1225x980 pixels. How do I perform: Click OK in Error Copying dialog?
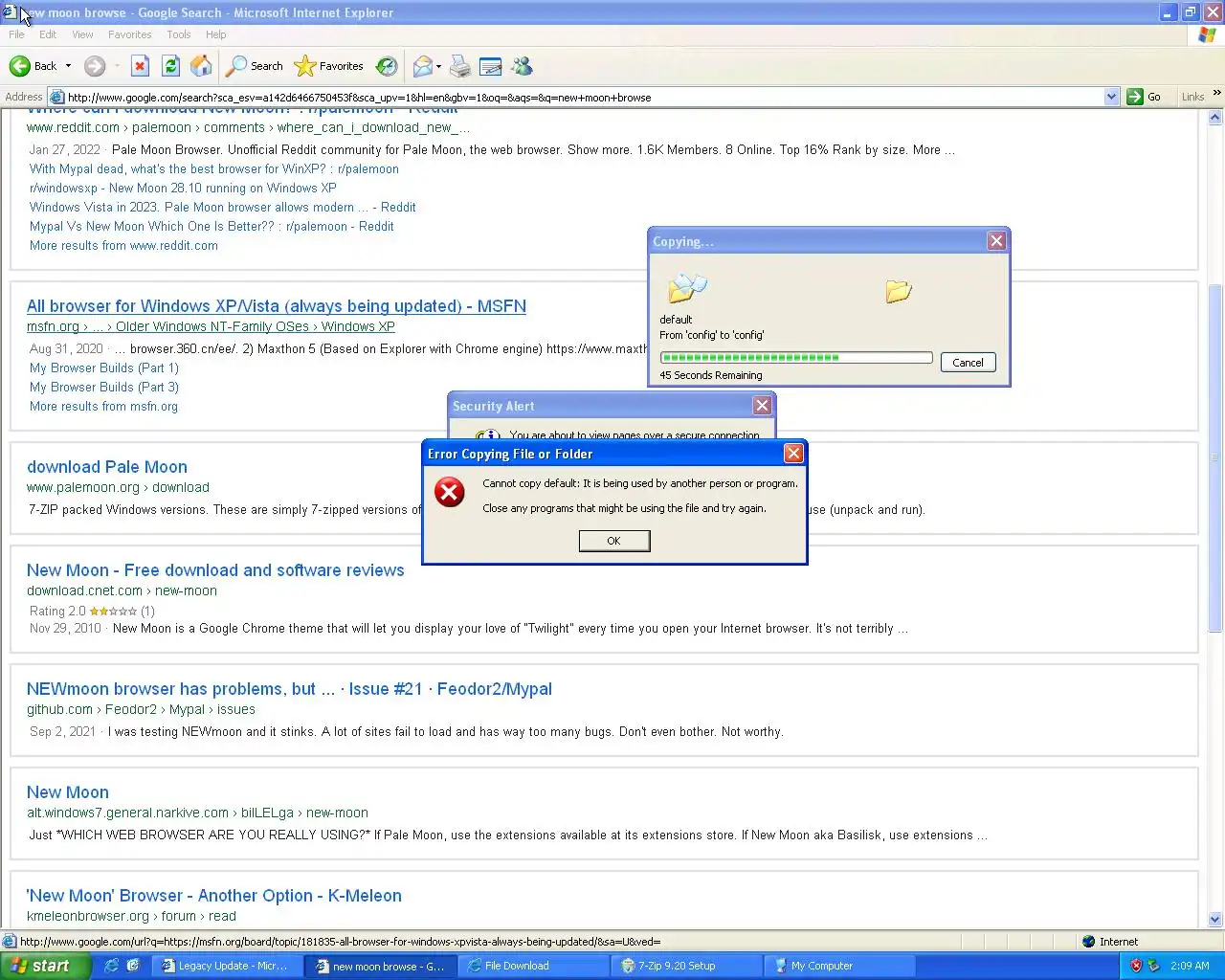tap(614, 541)
